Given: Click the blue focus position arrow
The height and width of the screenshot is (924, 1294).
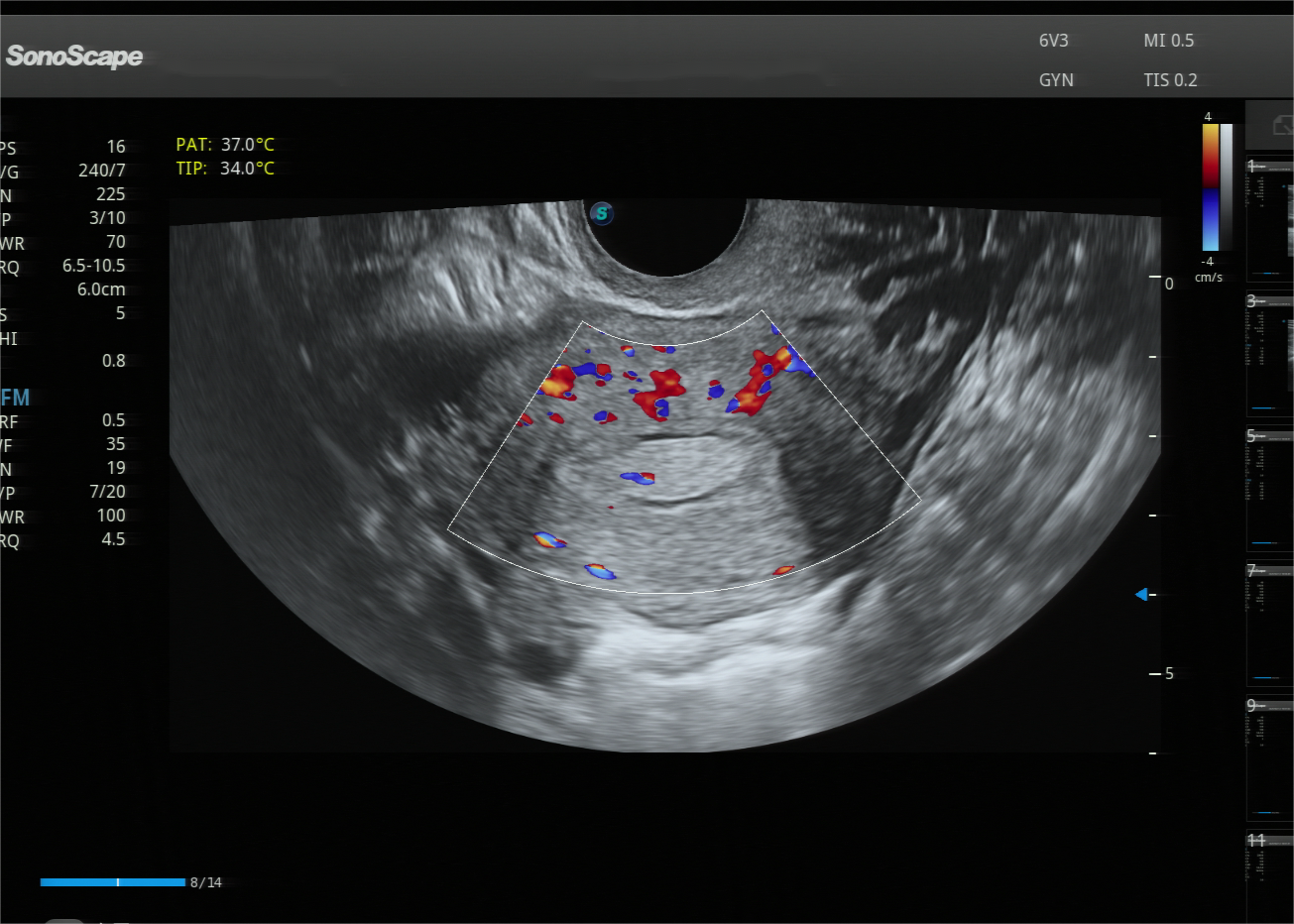Looking at the screenshot, I should (1141, 594).
